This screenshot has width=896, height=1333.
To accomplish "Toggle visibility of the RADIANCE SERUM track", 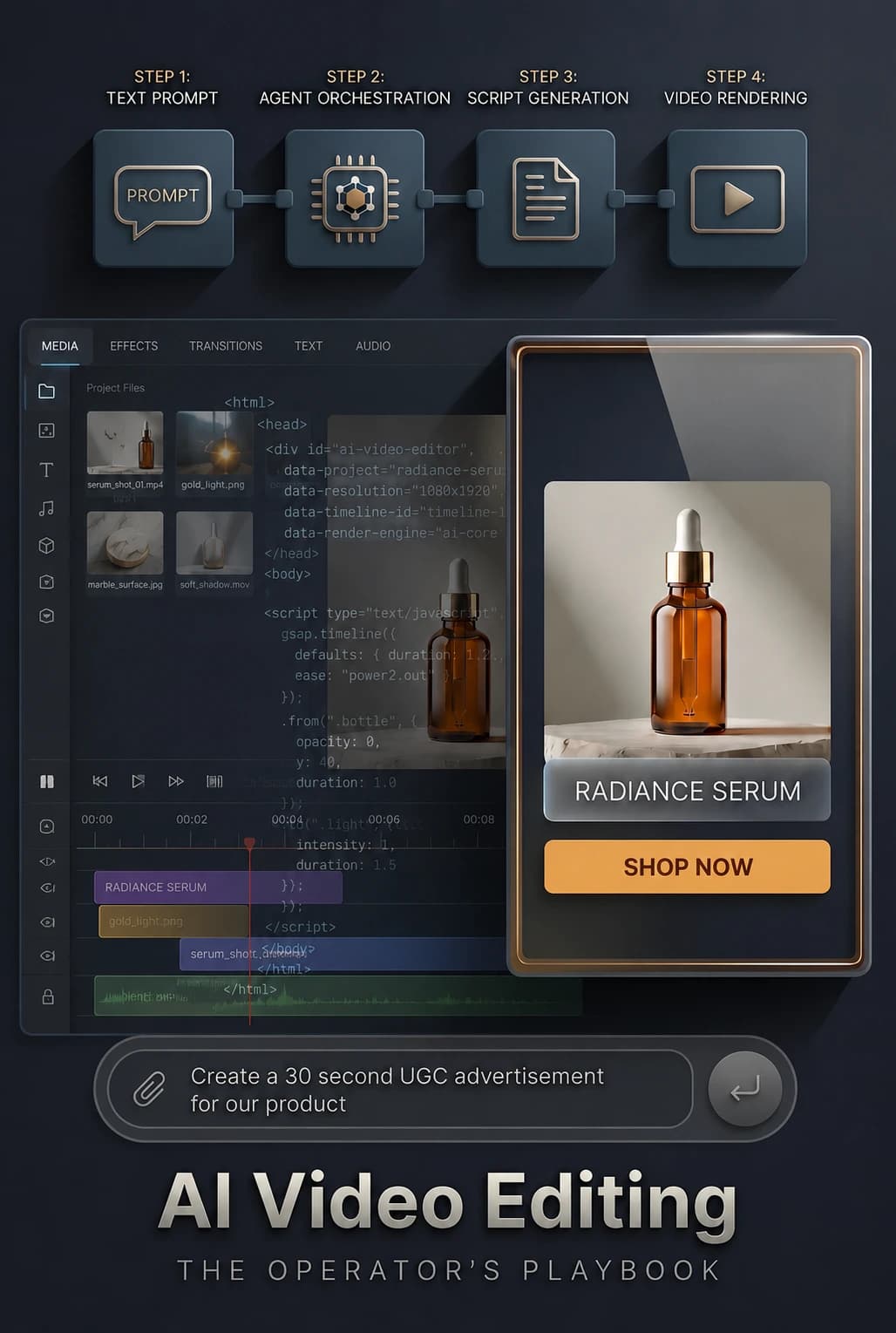I will coord(47,888).
